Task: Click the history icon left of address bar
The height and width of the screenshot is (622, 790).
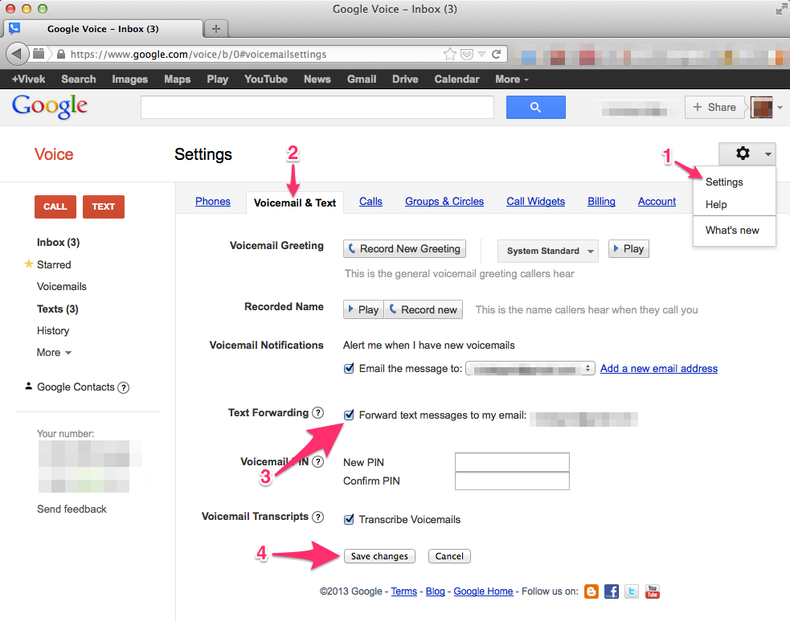Action: pos(38,54)
